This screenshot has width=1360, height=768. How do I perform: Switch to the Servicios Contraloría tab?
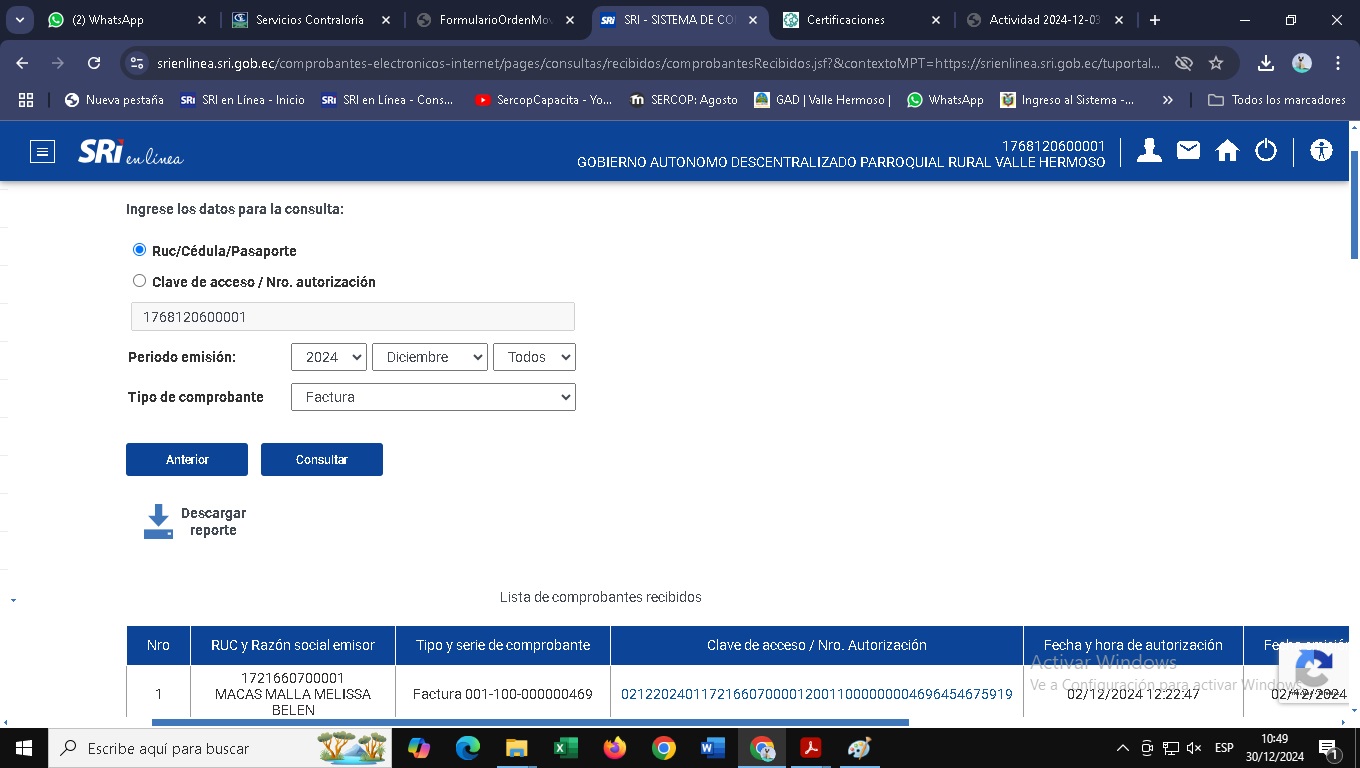(309, 20)
